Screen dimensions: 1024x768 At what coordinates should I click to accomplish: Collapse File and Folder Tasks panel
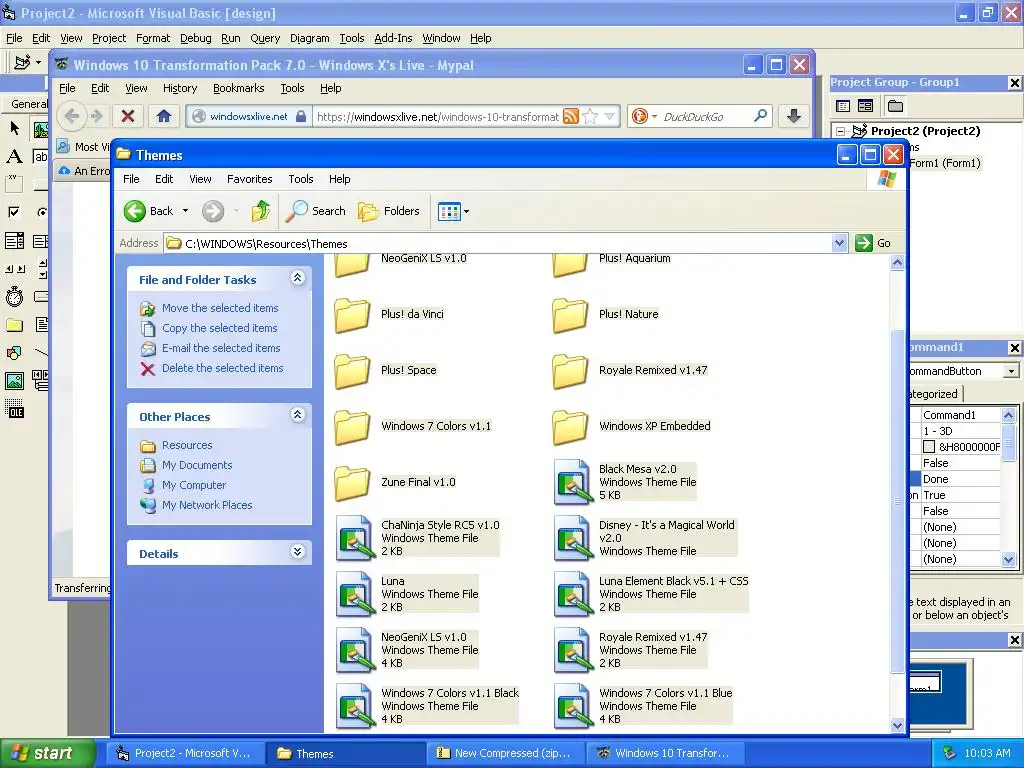pyautogui.click(x=297, y=278)
